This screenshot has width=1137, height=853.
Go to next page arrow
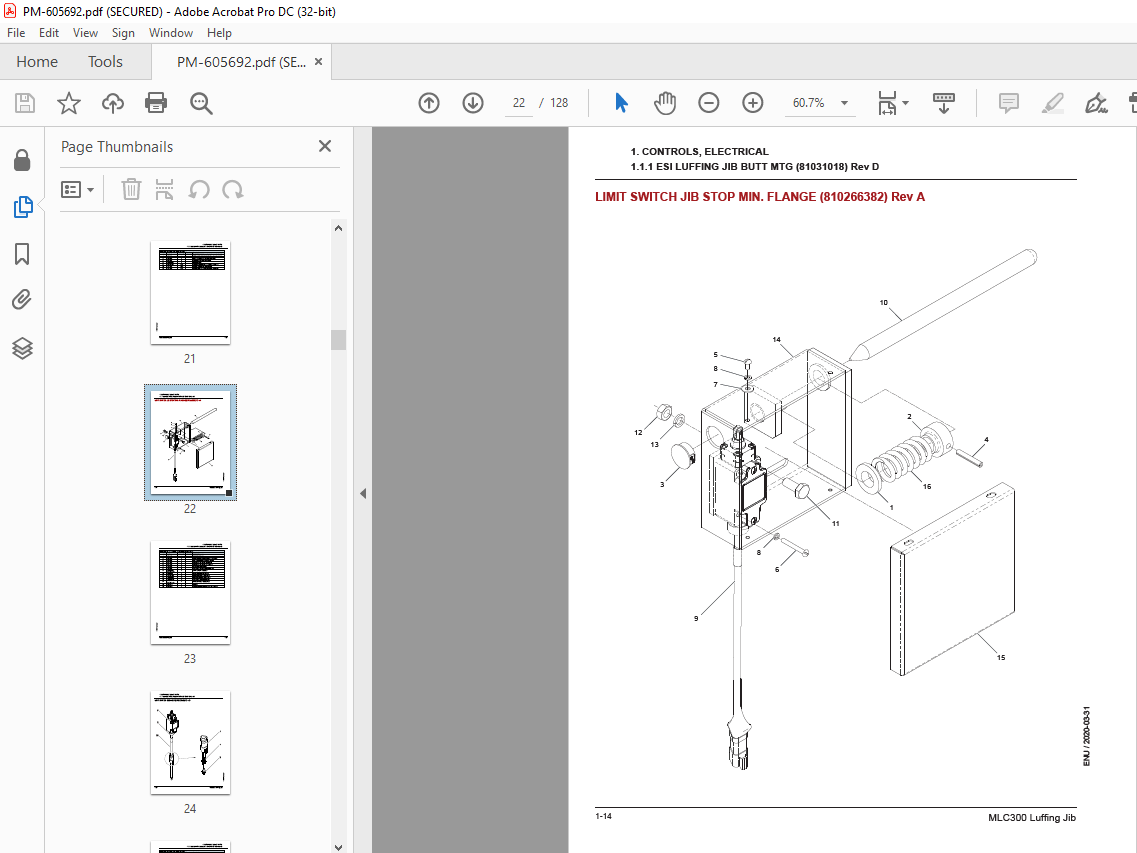coord(473,103)
